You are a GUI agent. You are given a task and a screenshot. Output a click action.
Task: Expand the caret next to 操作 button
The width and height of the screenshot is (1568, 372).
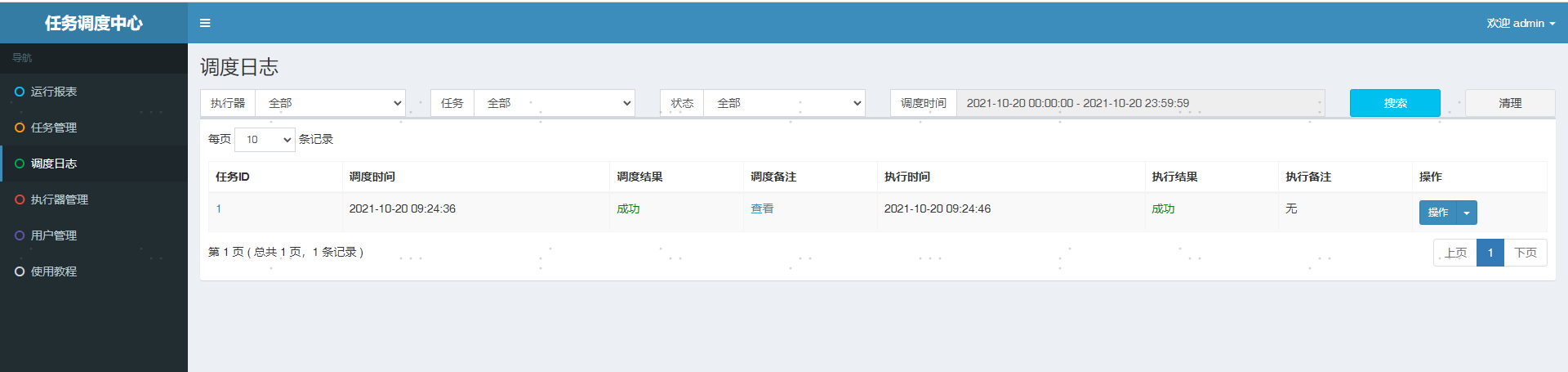click(x=1467, y=213)
